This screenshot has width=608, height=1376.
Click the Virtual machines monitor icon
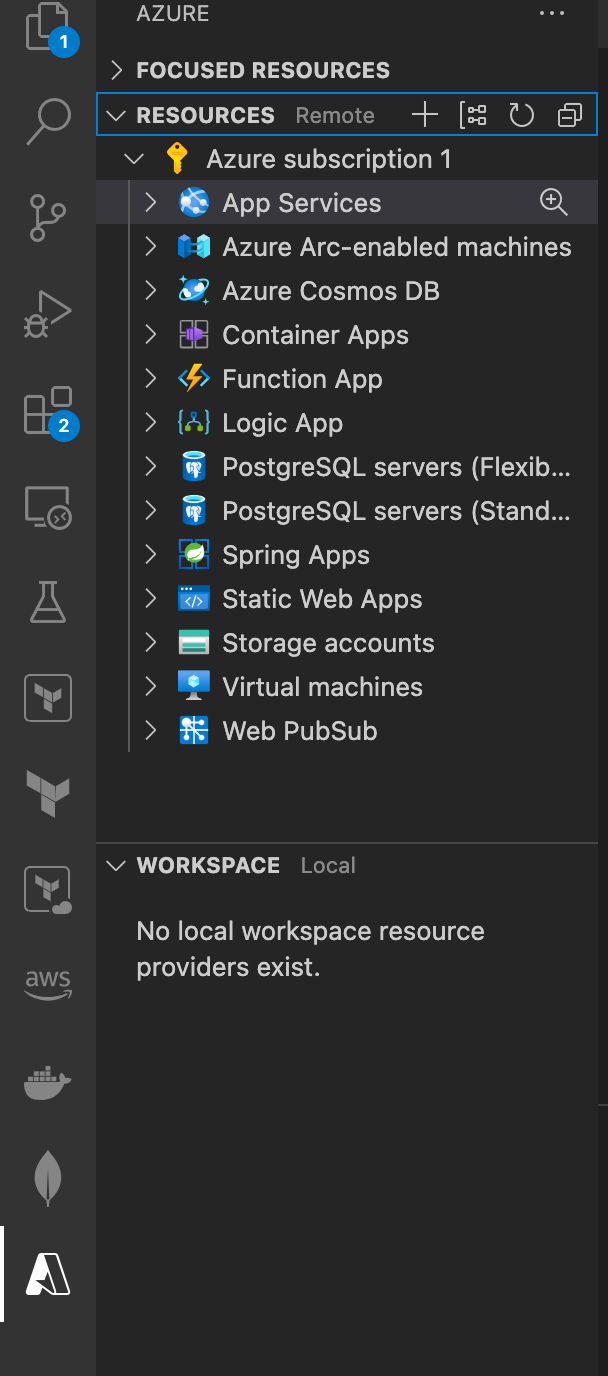pos(194,687)
